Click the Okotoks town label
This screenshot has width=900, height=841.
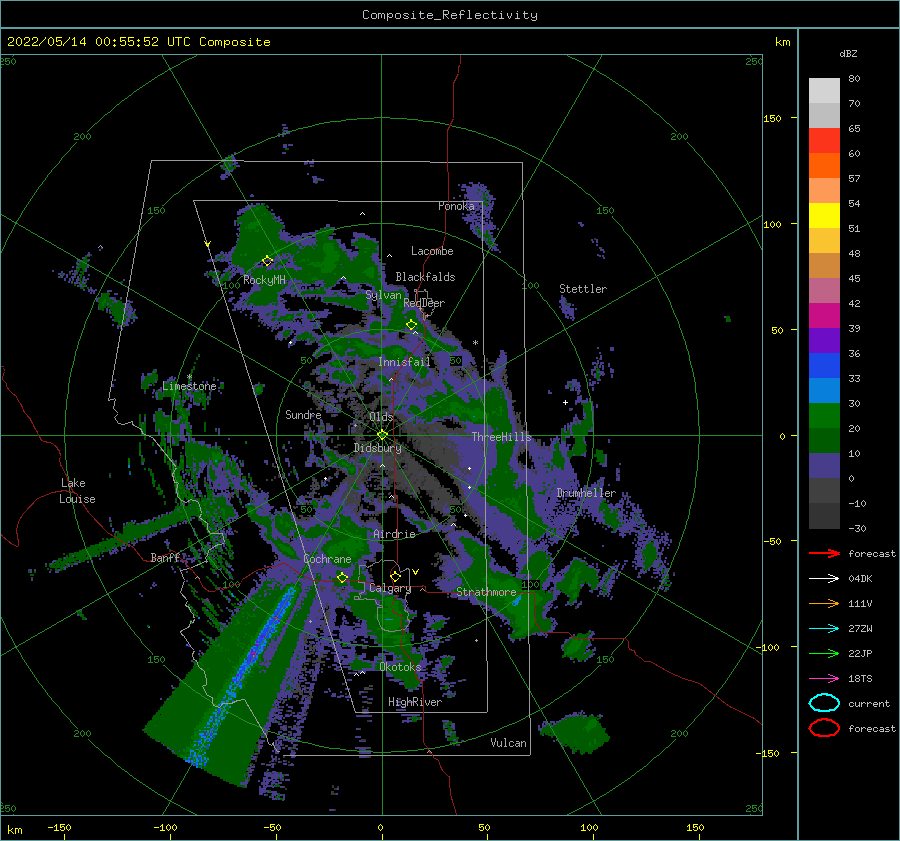(x=400, y=666)
